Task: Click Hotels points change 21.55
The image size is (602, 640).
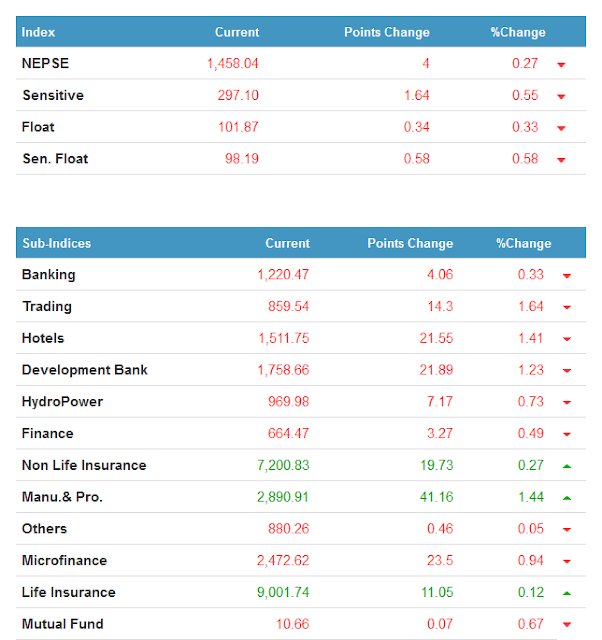Action: pyautogui.click(x=436, y=338)
